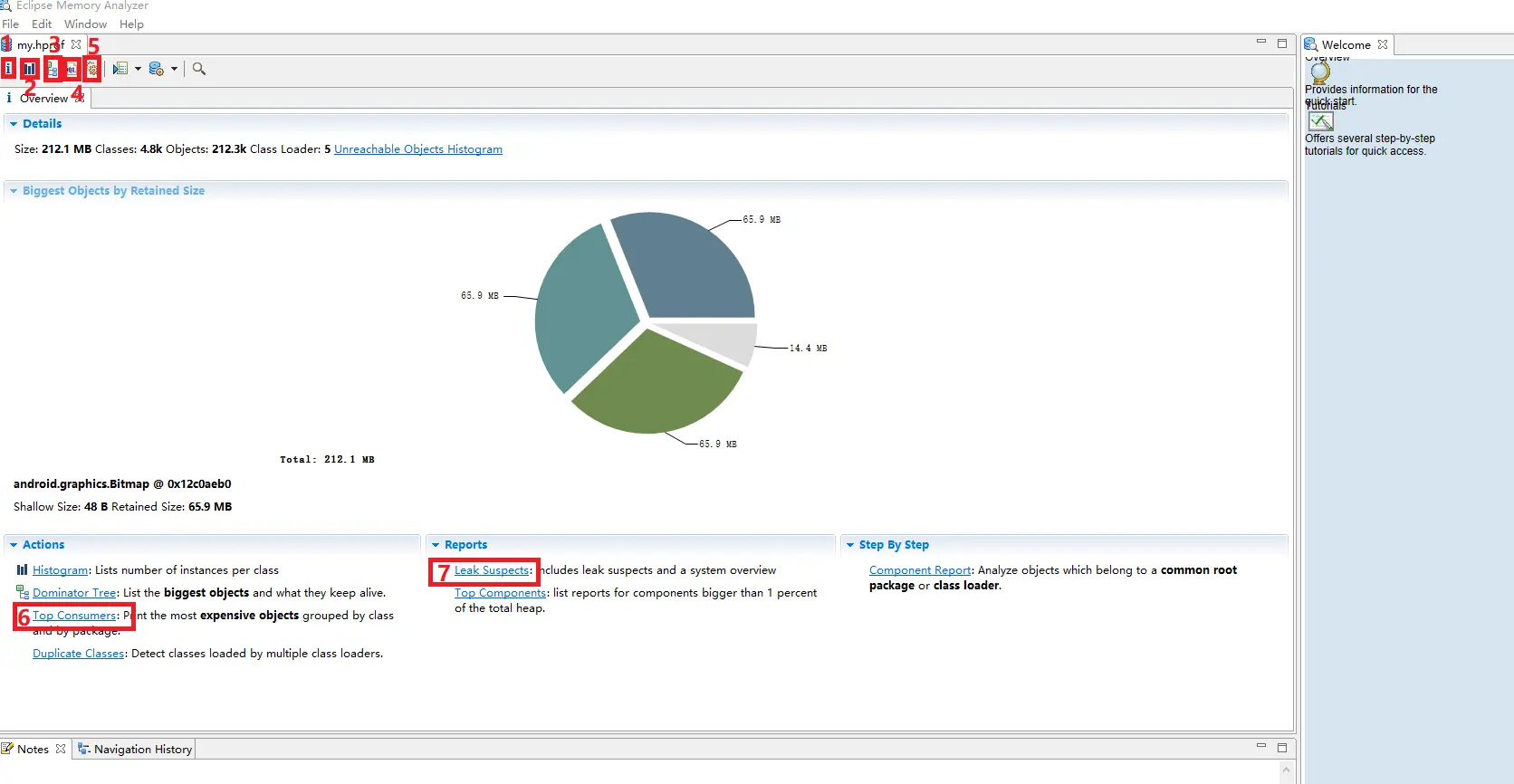Image resolution: width=1514 pixels, height=784 pixels.
Task: Click the Tutorials checklist icon in Welcome
Action: pyautogui.click(x=1321, y=121)
